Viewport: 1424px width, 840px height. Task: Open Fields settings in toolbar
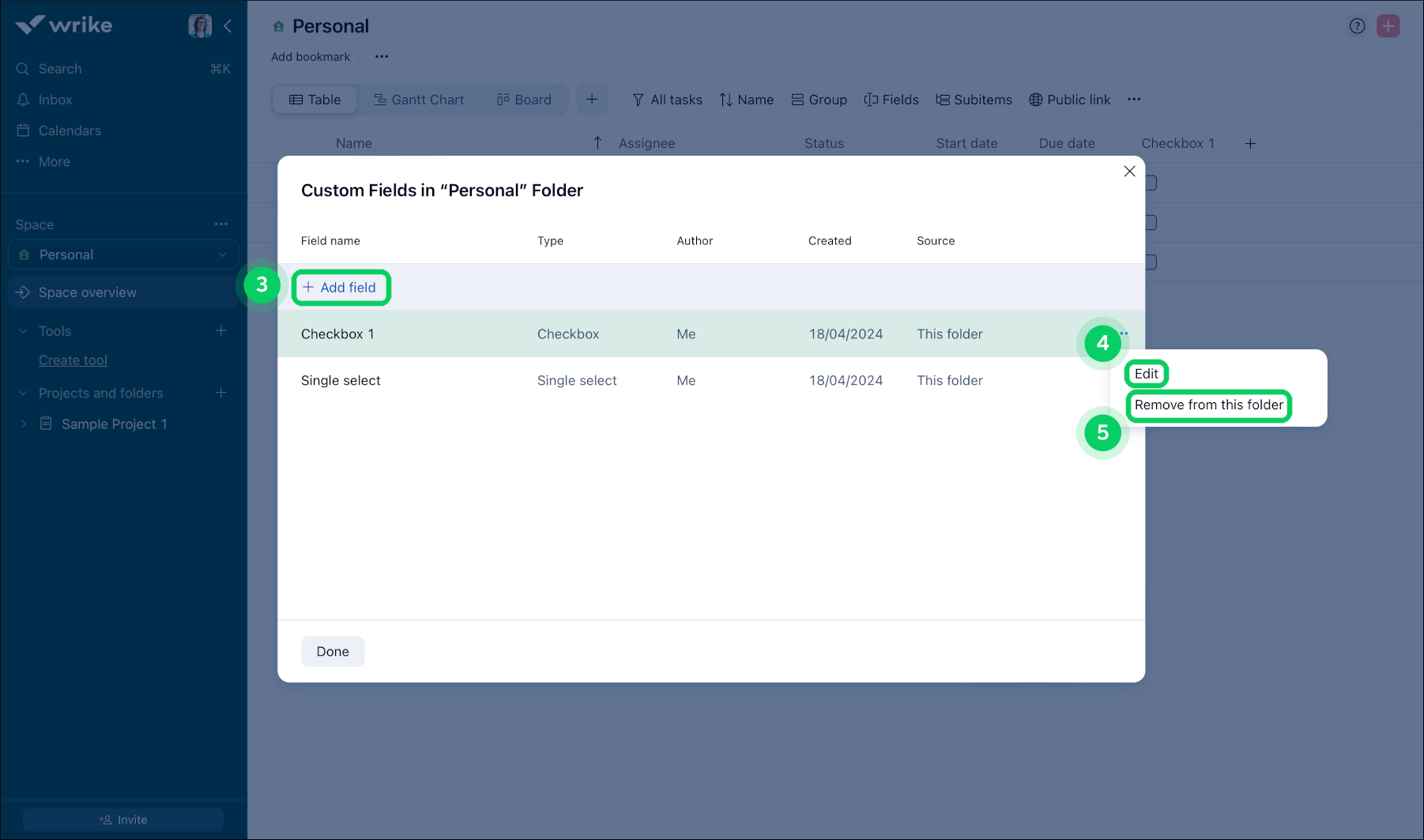[891, 100]
